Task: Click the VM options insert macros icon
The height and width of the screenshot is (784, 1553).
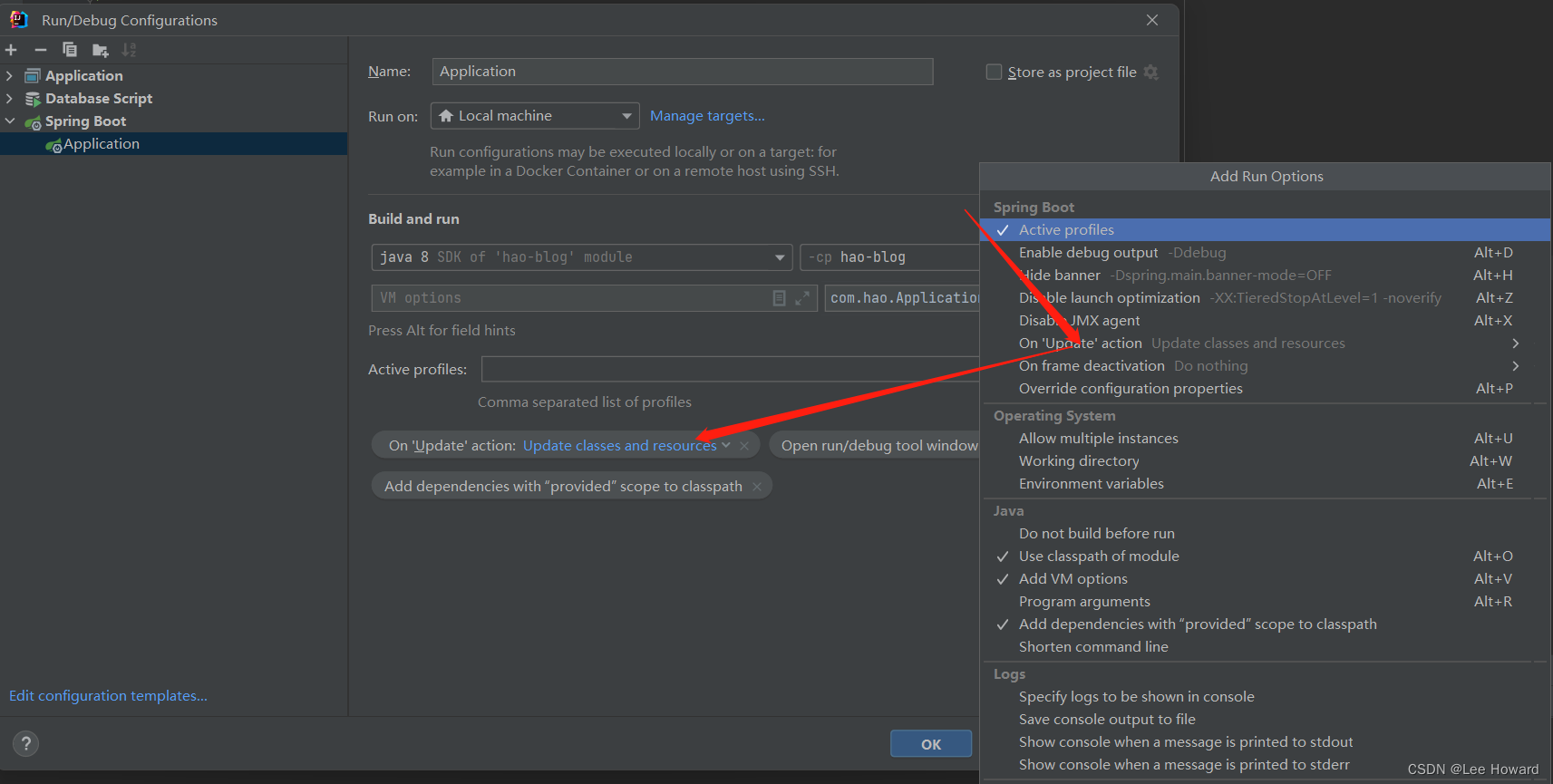Action: tap(779, 298)
